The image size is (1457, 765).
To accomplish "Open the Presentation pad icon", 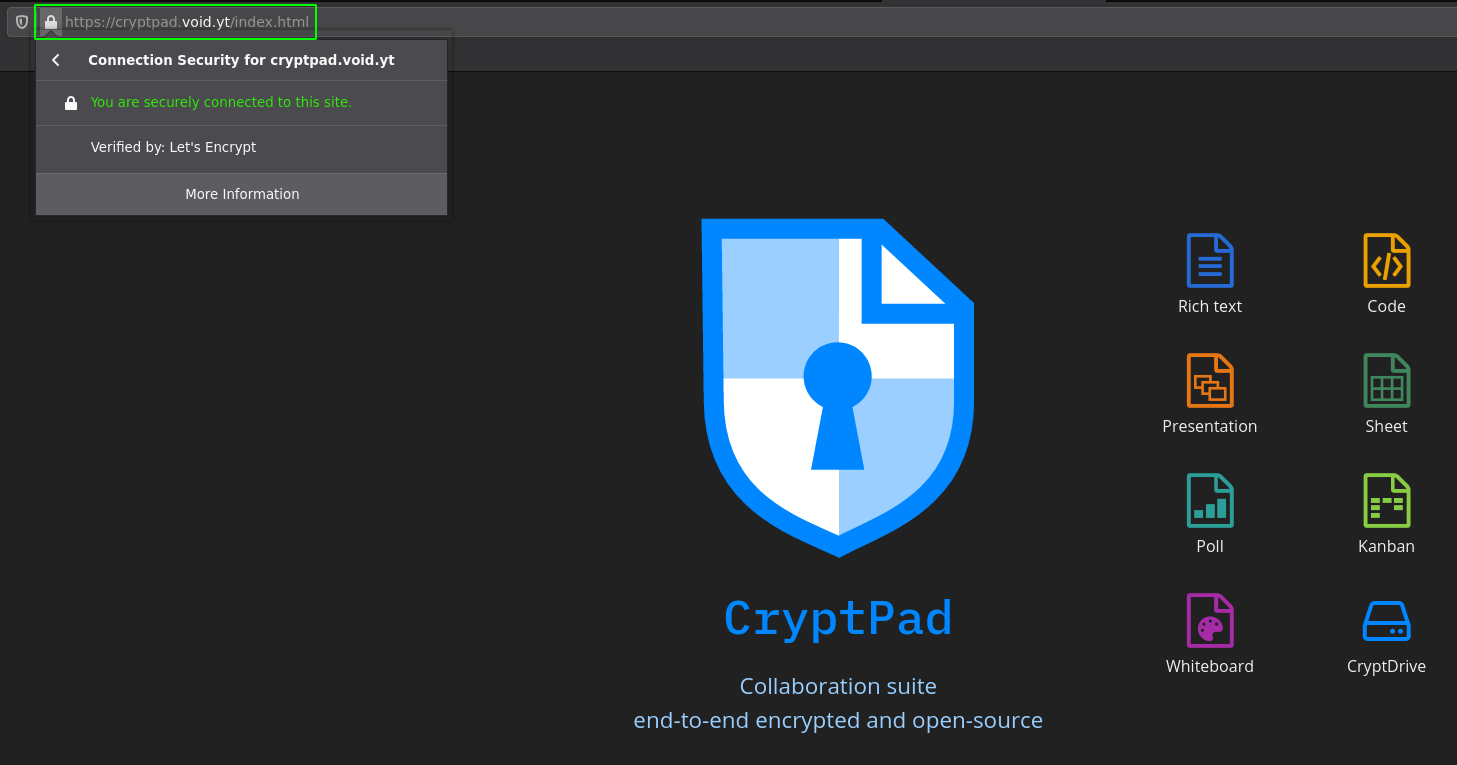I will coord(1209,381).
